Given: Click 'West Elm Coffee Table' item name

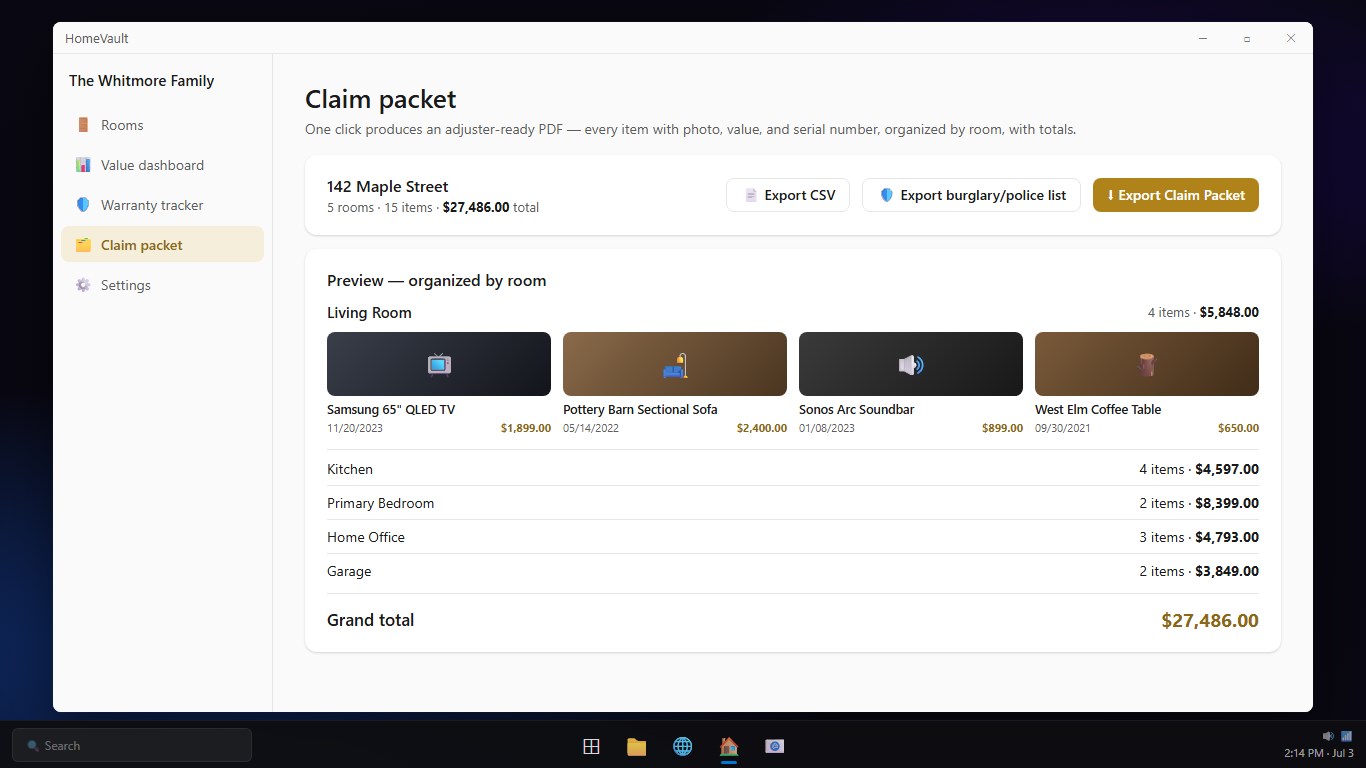Looking at the screenshot, I should click(x=1098, y=410).
